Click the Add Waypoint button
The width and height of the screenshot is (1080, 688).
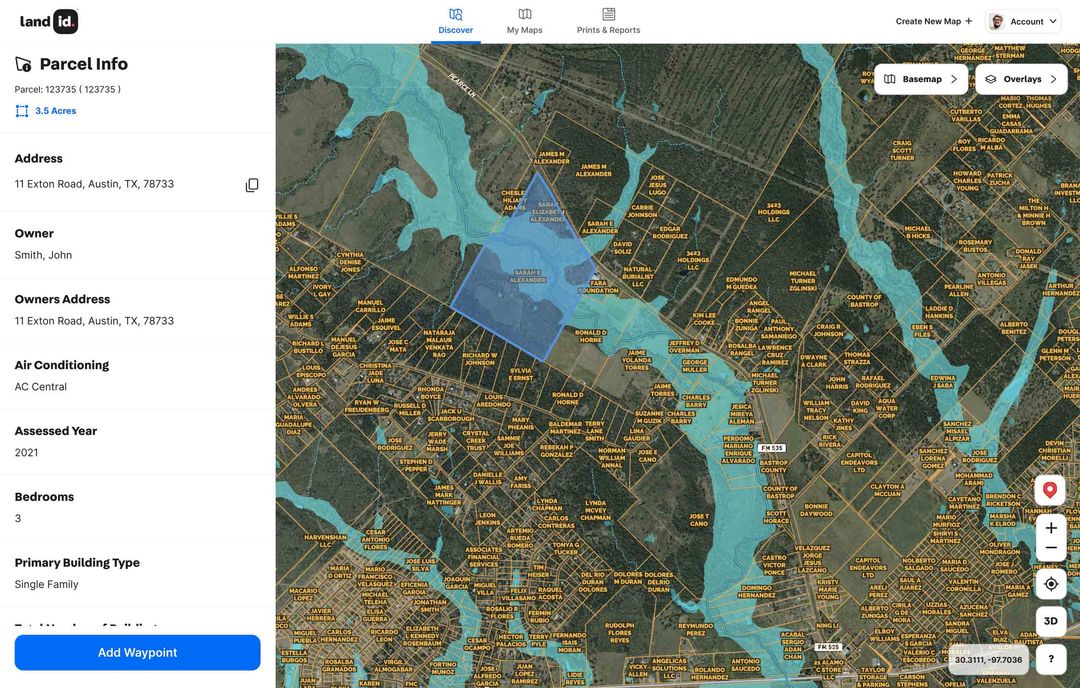coord(137,652)
